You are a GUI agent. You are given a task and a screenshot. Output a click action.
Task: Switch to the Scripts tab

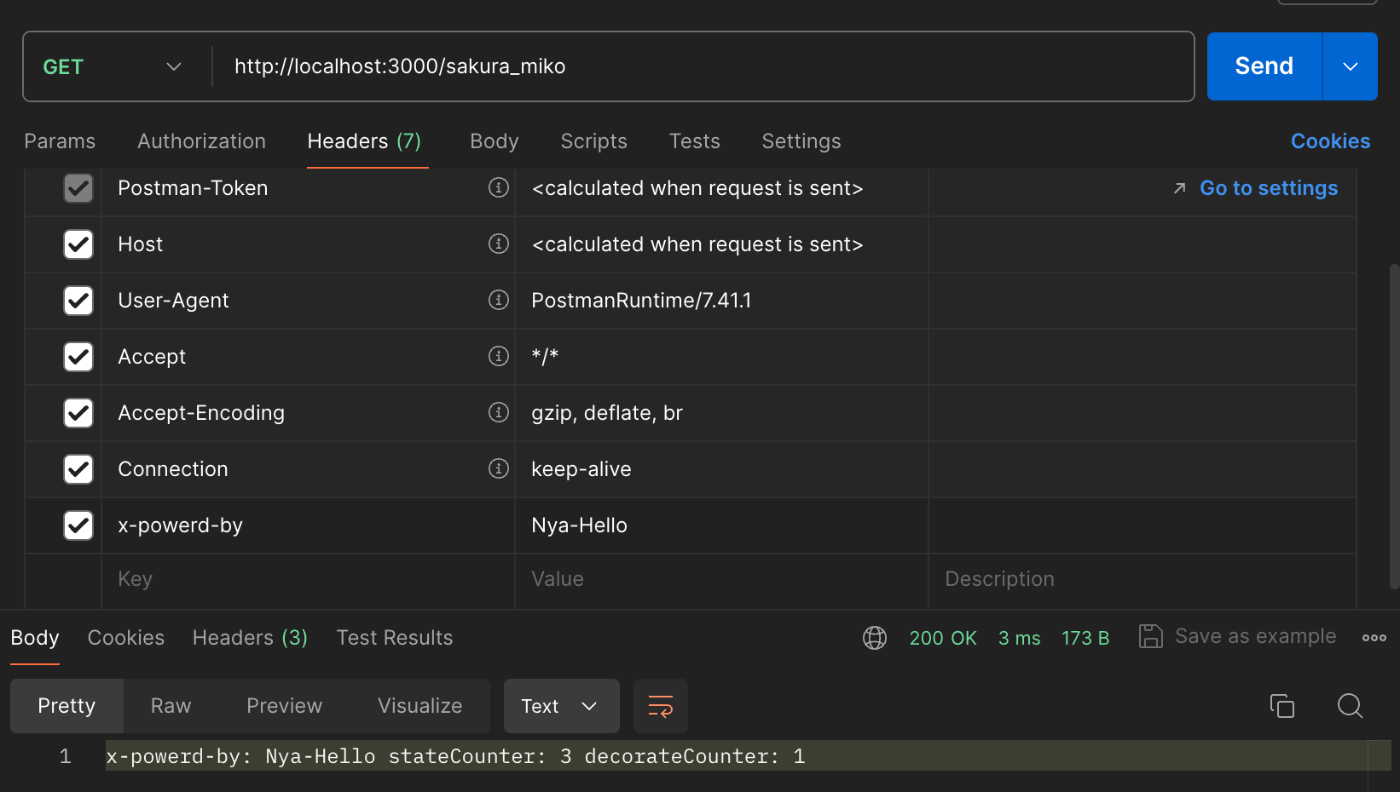tap(594, 141)
